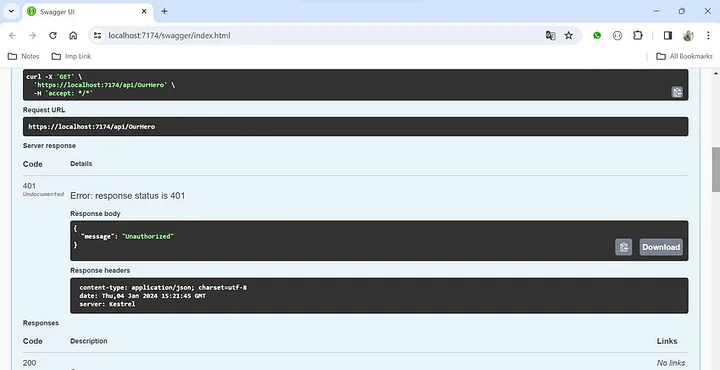
Task: Open the user profile avatar
Action: pyautogui.click(x=688, y=35)
